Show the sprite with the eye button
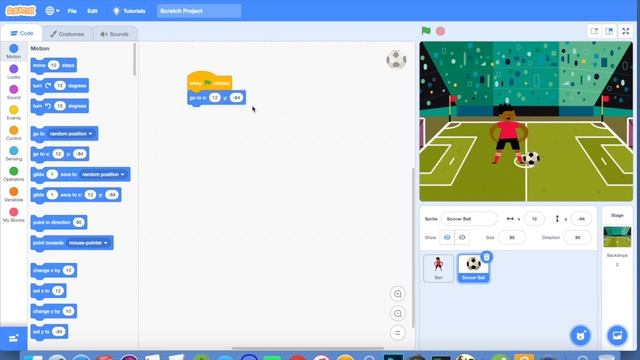640x360 pixels. 447,238
